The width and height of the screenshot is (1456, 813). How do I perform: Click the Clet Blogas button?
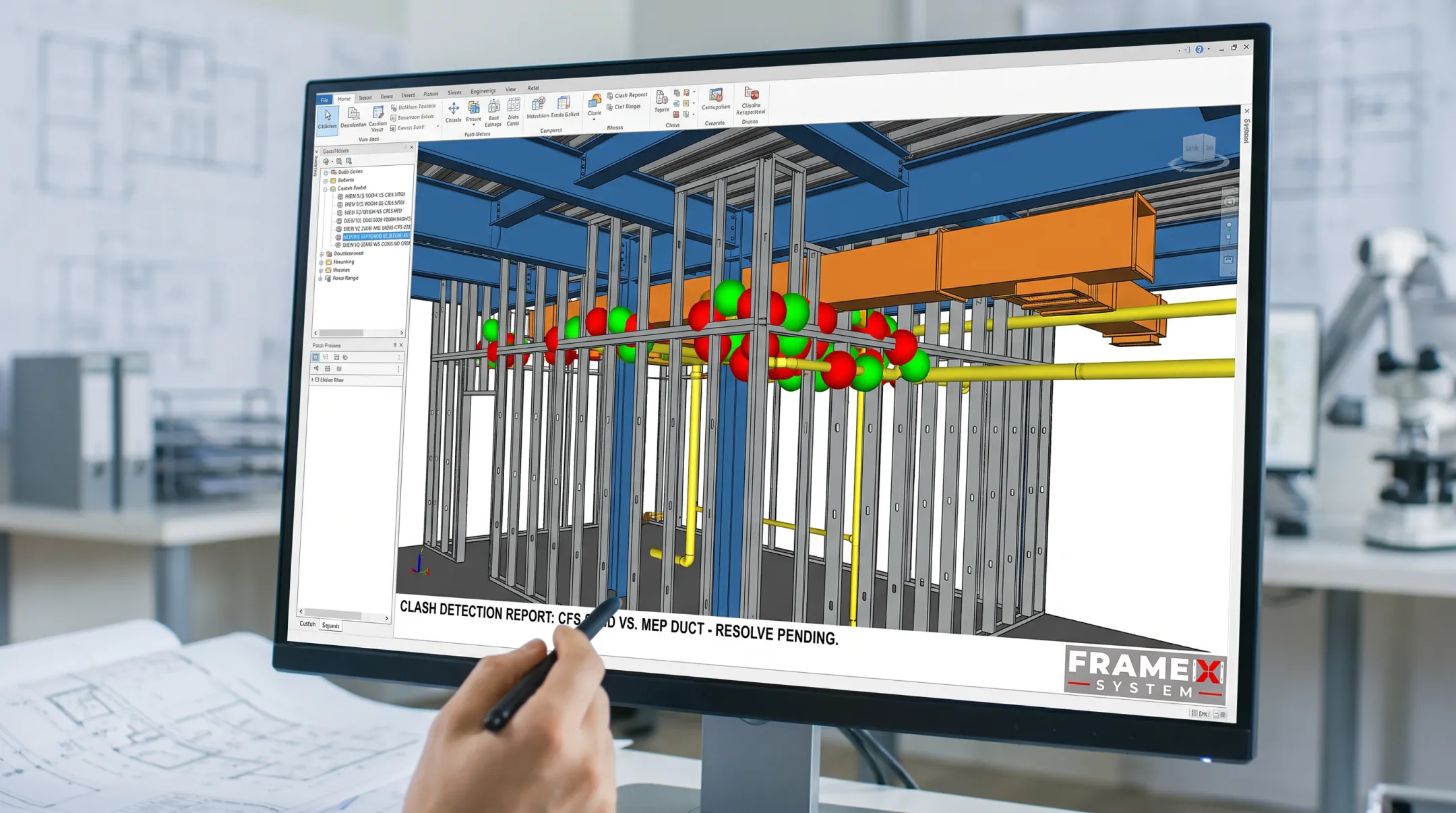[624, 107]
